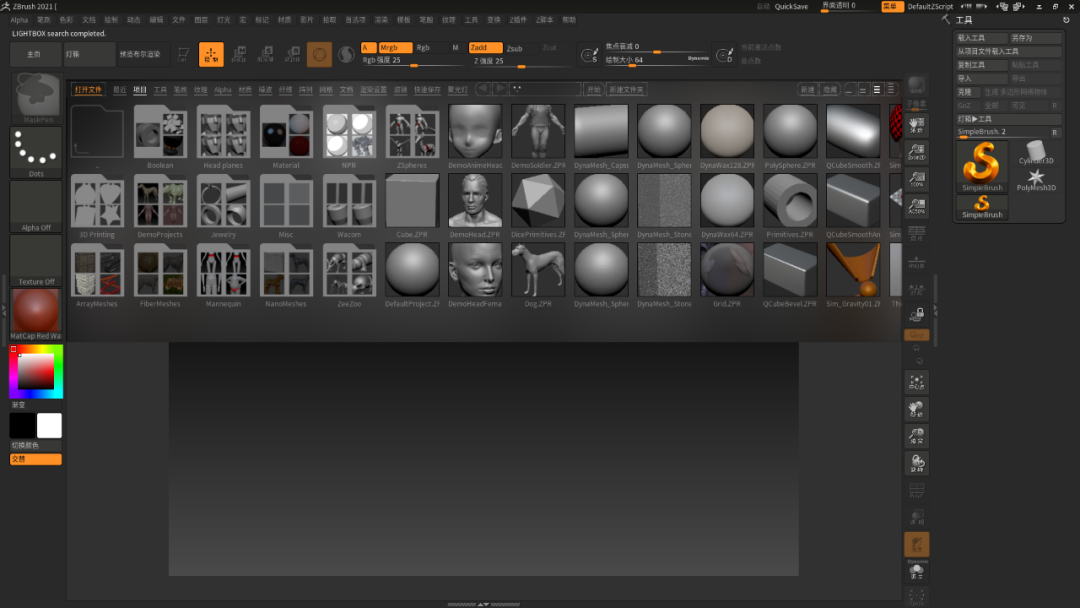Click the 预览布尔渲染 button

pos(141,54)
